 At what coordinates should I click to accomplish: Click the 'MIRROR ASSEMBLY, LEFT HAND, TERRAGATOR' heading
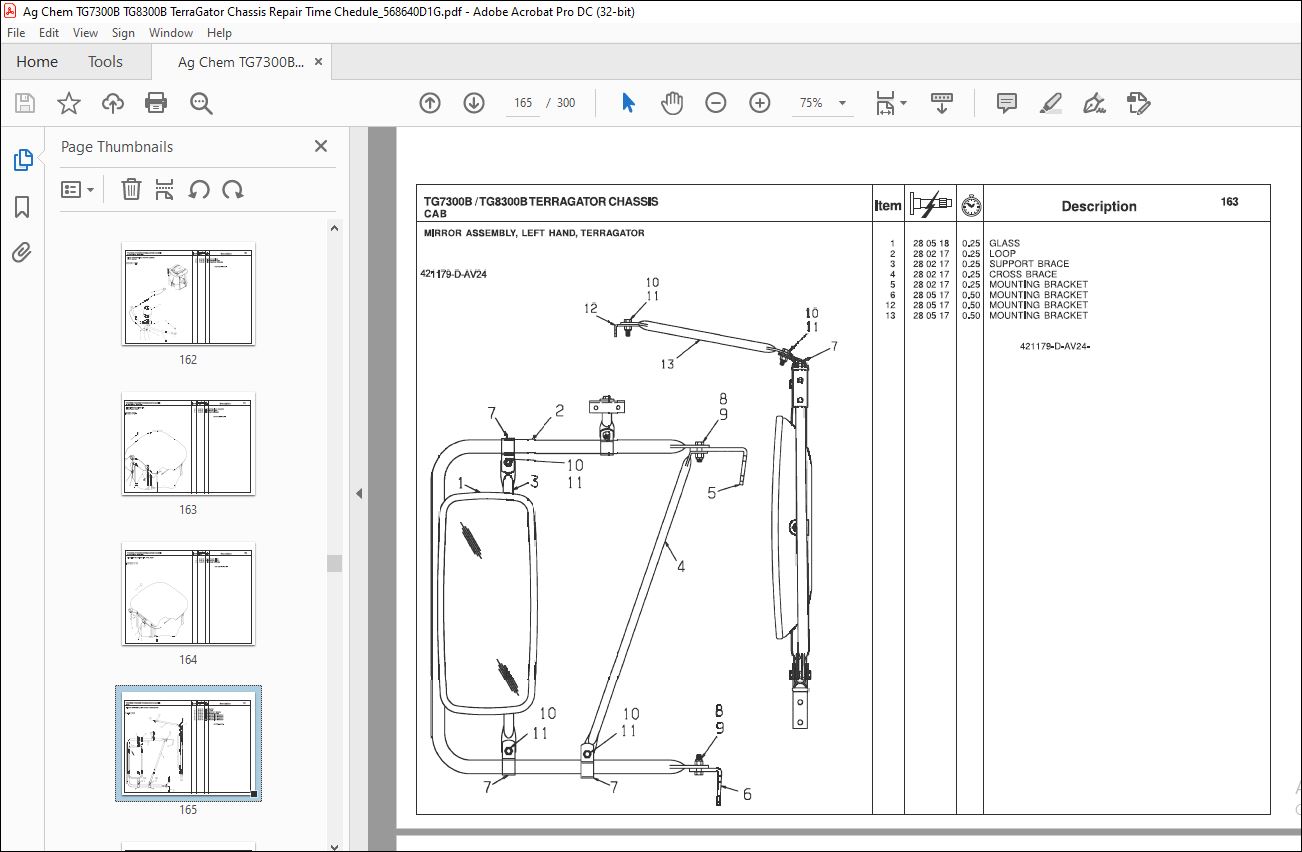coord(534,233)
